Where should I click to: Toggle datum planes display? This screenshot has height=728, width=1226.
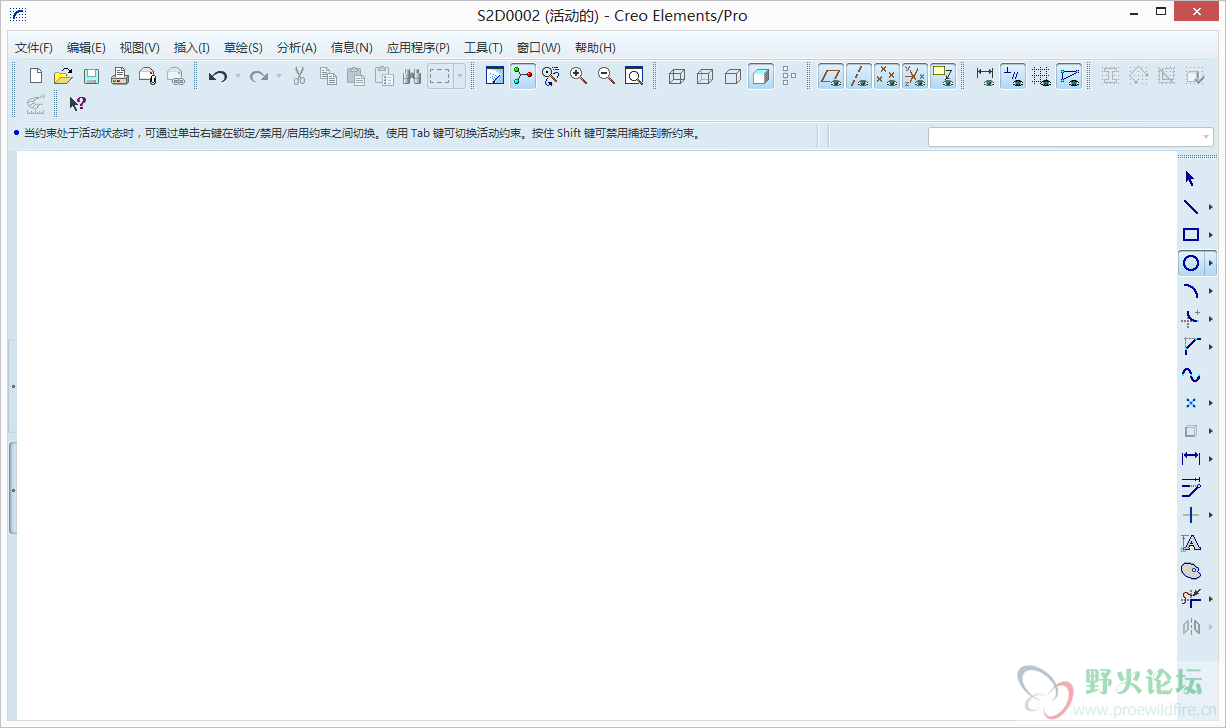tap(830, 76)
